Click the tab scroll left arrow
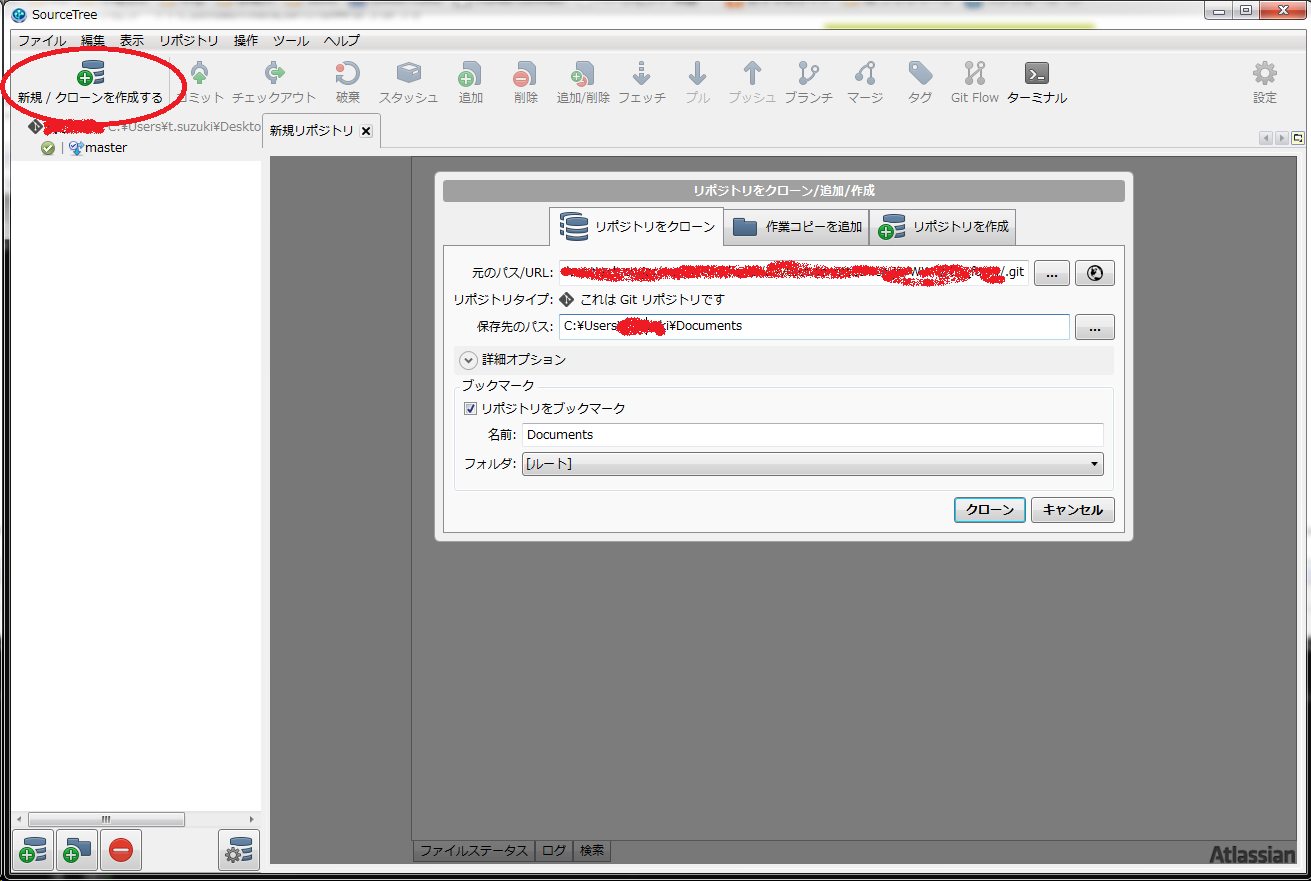The height and width of the screenshot is (881, 1311). pyautogui.click(x=1266, y=138)
